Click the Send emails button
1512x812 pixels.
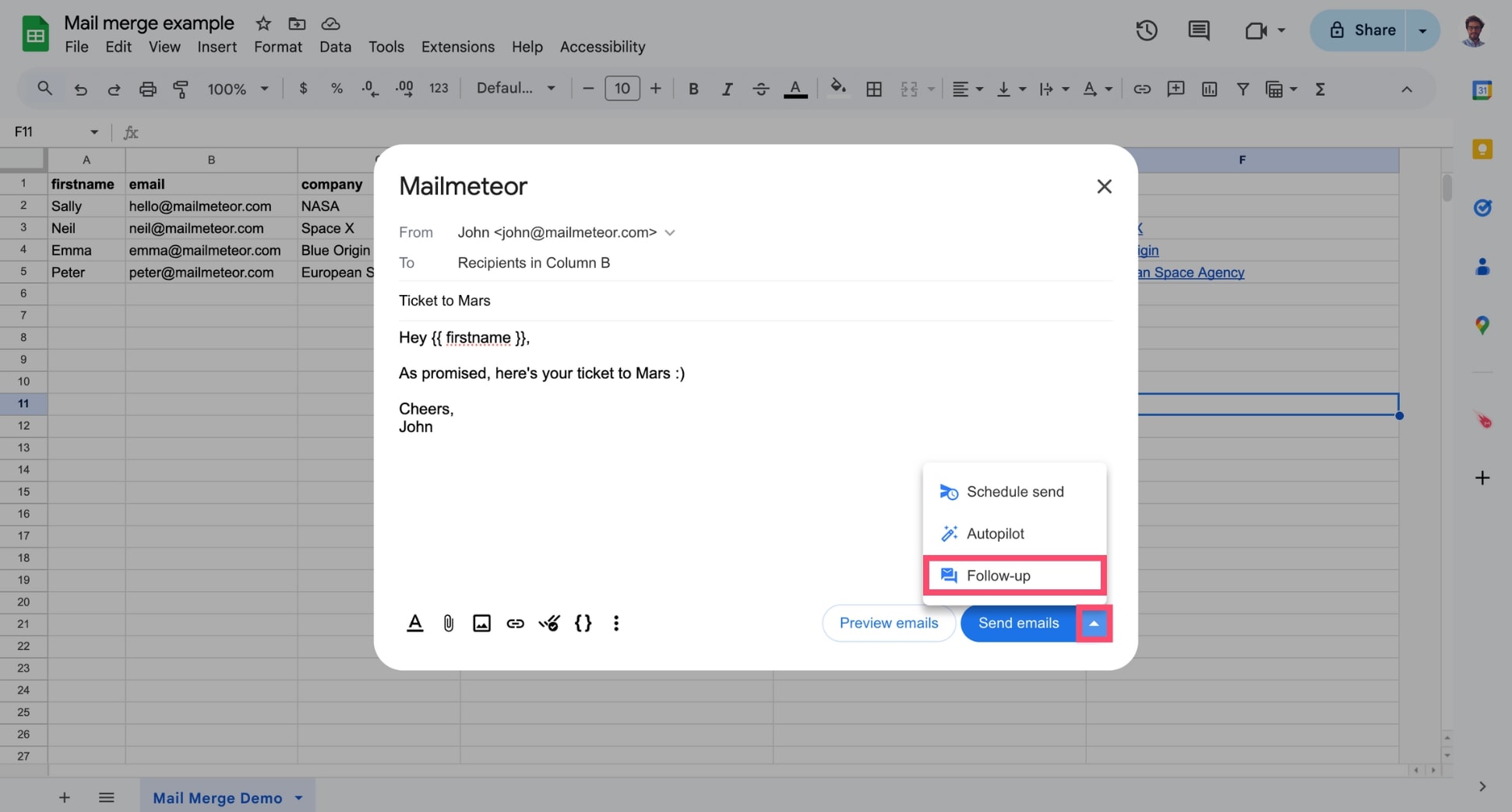1018,623
